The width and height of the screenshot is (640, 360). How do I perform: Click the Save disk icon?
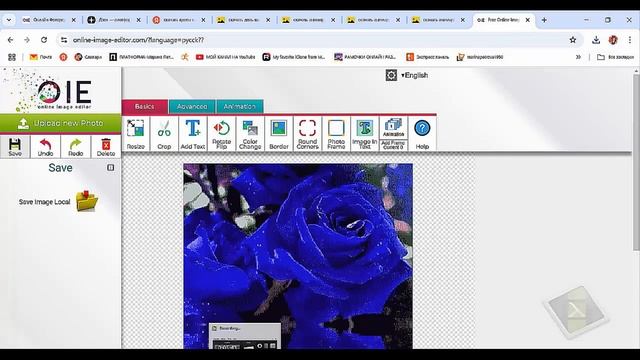15,147
